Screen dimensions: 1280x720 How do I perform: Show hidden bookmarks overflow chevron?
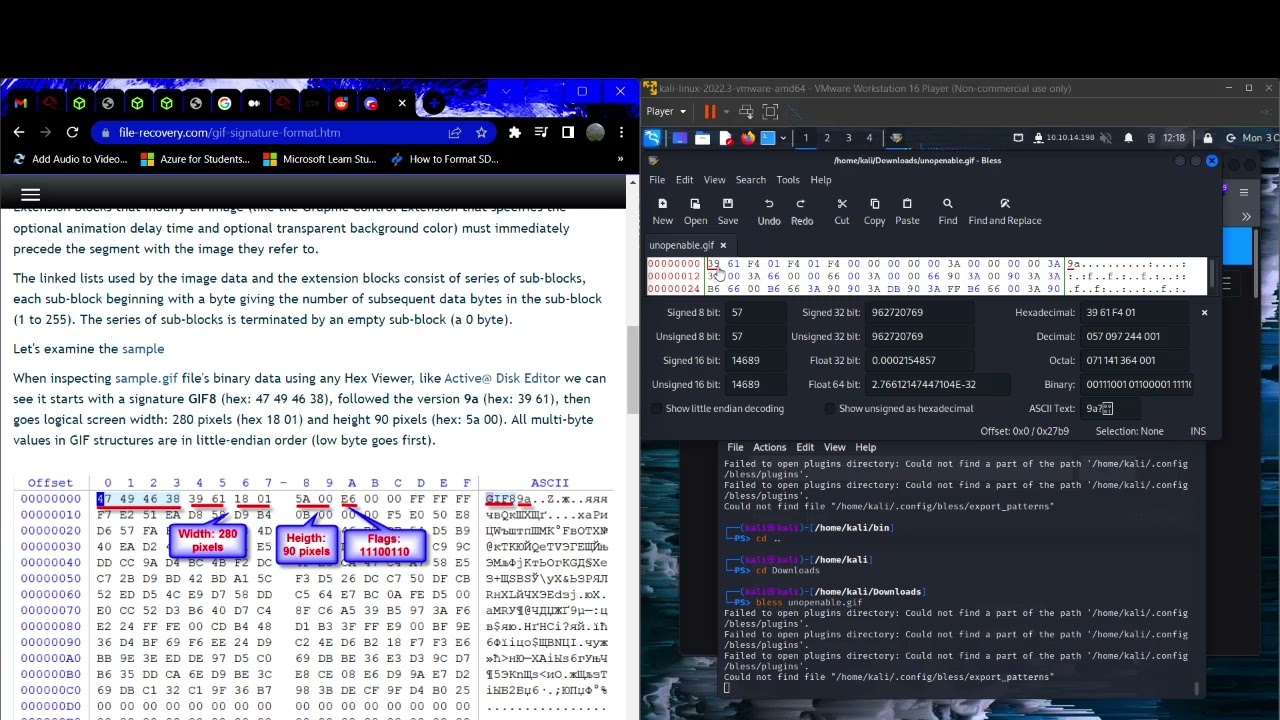pyautogui.click(x=620, y=159)
